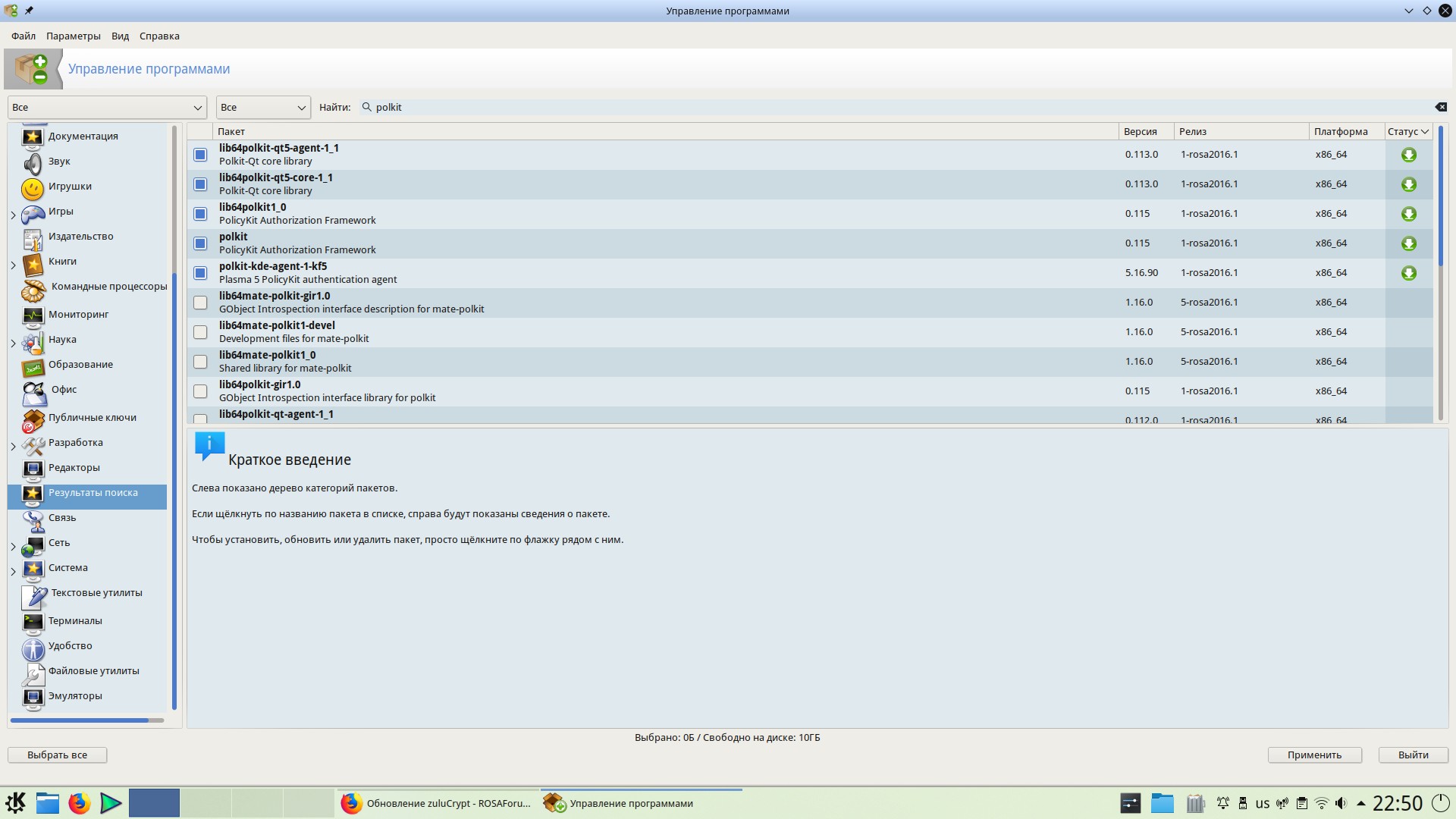Open the first Все filter dropdown
The image size is (1456, 819).
click(x=107, y=107)
